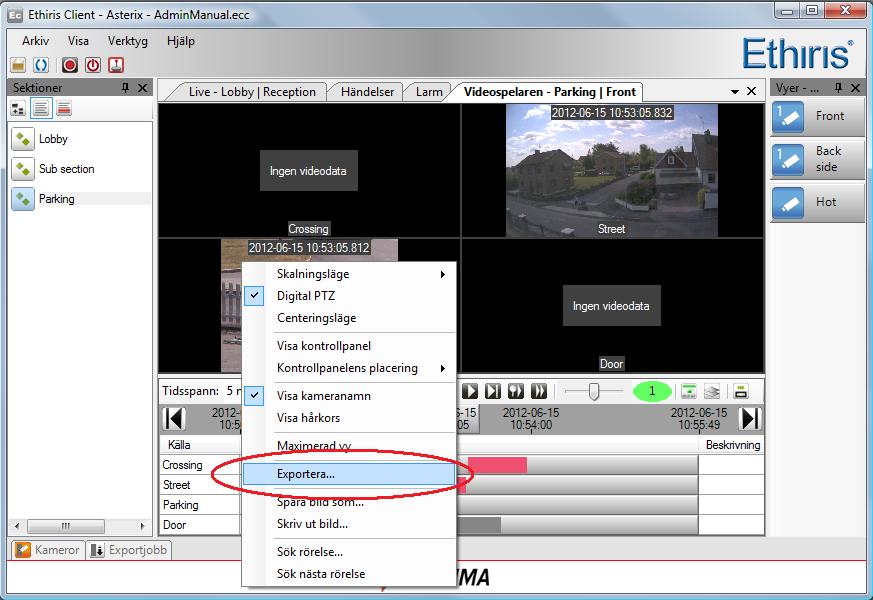This screenshot has width=873, height=600.
Task: Choose Visa hårkors from the menu
Action: click(349, 418)
